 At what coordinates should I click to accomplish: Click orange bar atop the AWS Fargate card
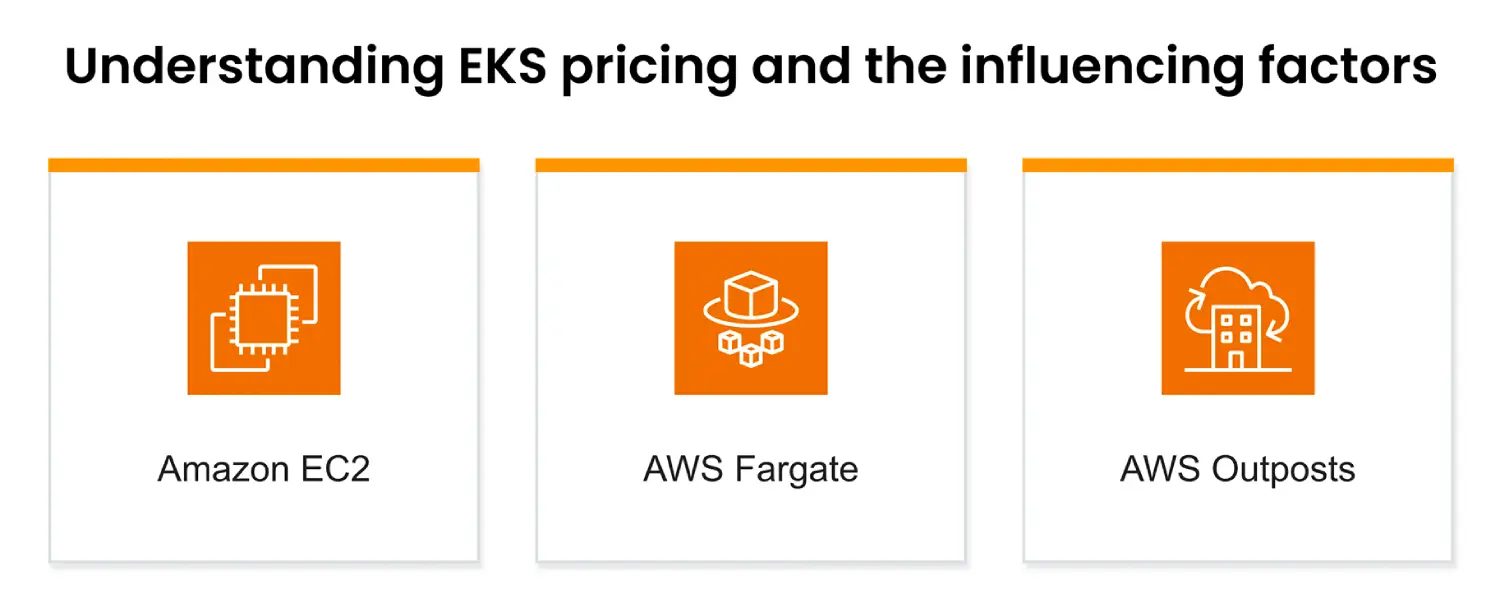(751, 165)
